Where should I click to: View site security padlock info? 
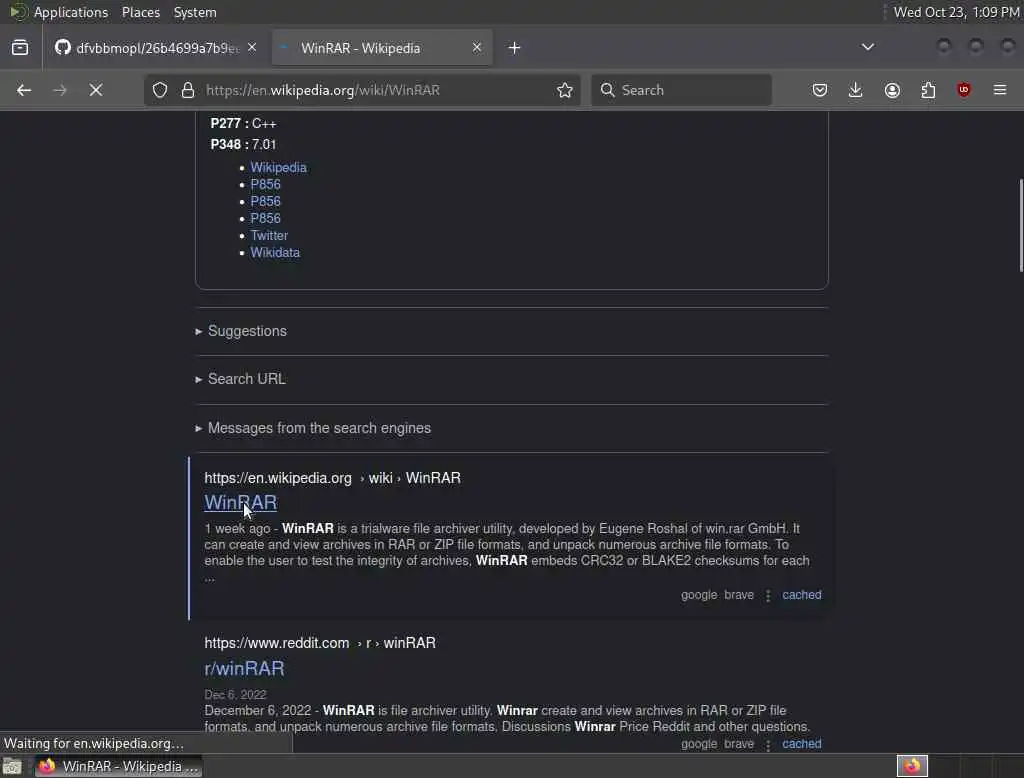coord(188,90)
